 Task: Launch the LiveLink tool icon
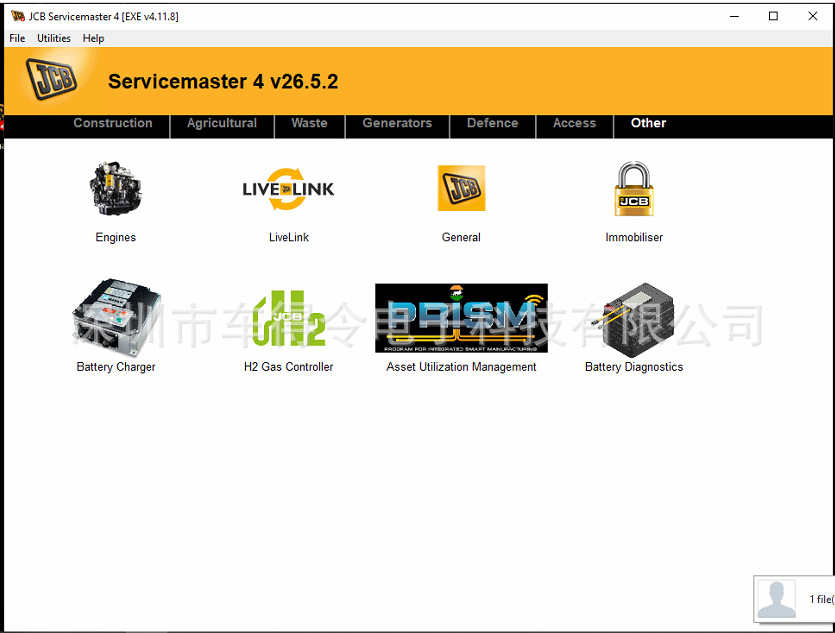[288, 189]
